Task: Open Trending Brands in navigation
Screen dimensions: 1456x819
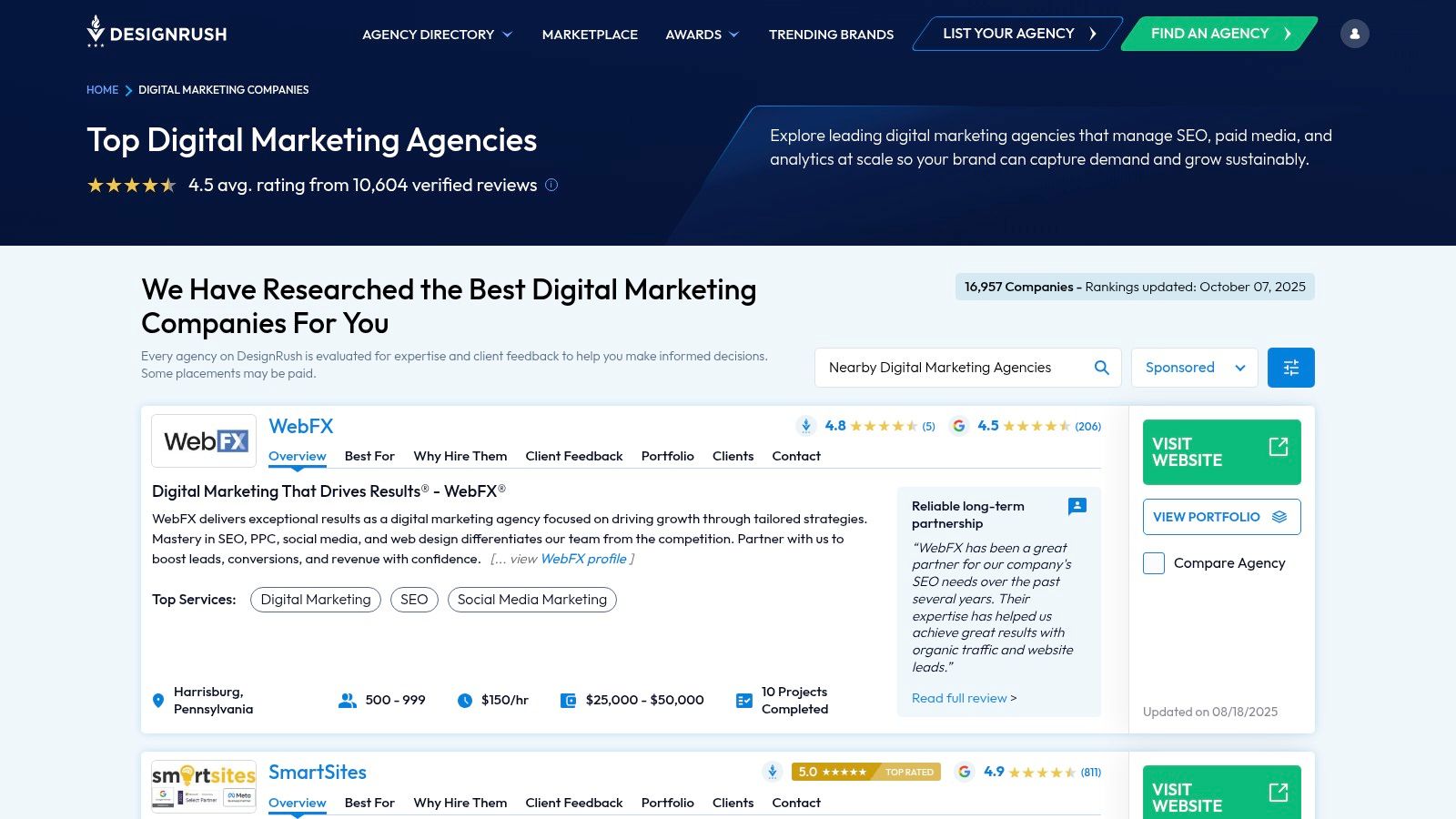Action: [x=831, y=35]
